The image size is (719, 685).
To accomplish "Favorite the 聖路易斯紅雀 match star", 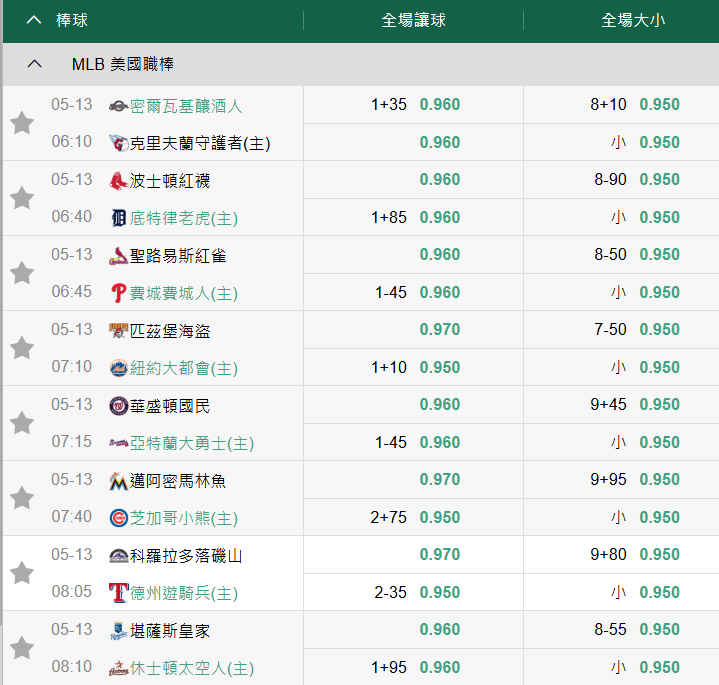I will coord(22,273).
